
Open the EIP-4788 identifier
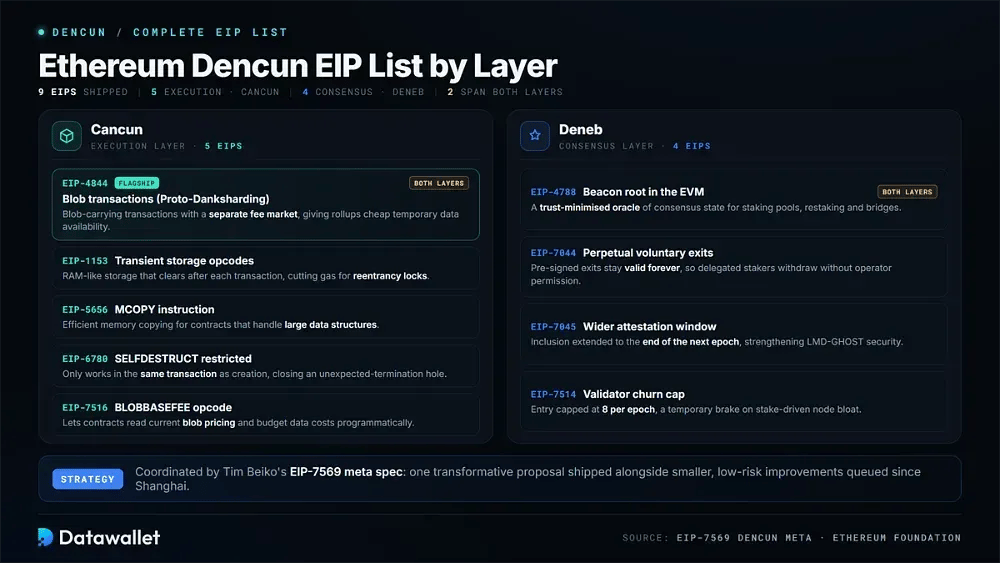(553, 192)
